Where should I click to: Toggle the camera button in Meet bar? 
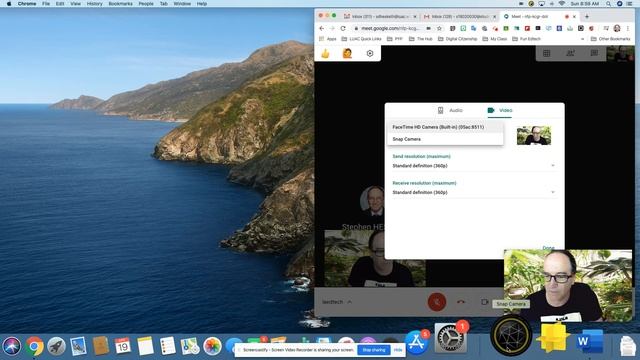[x=484, y=302]
